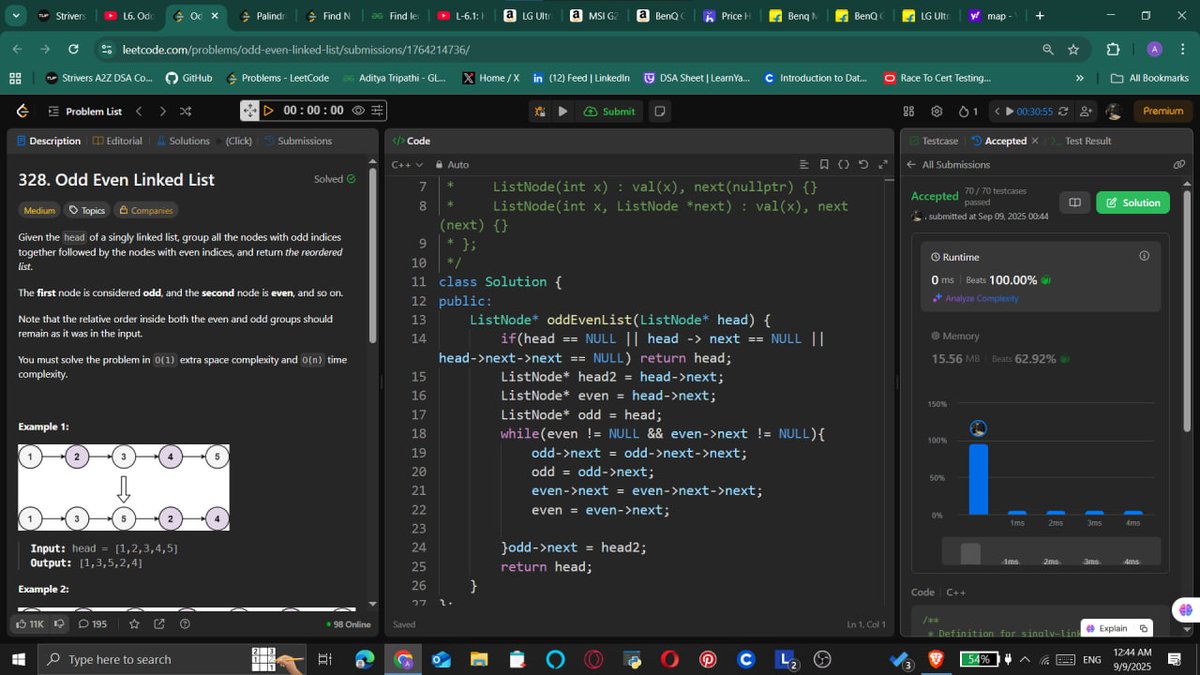1200x675 pixels.
Task: Pick a random problem with shuffle icon
Action: [x=186, y=111]
